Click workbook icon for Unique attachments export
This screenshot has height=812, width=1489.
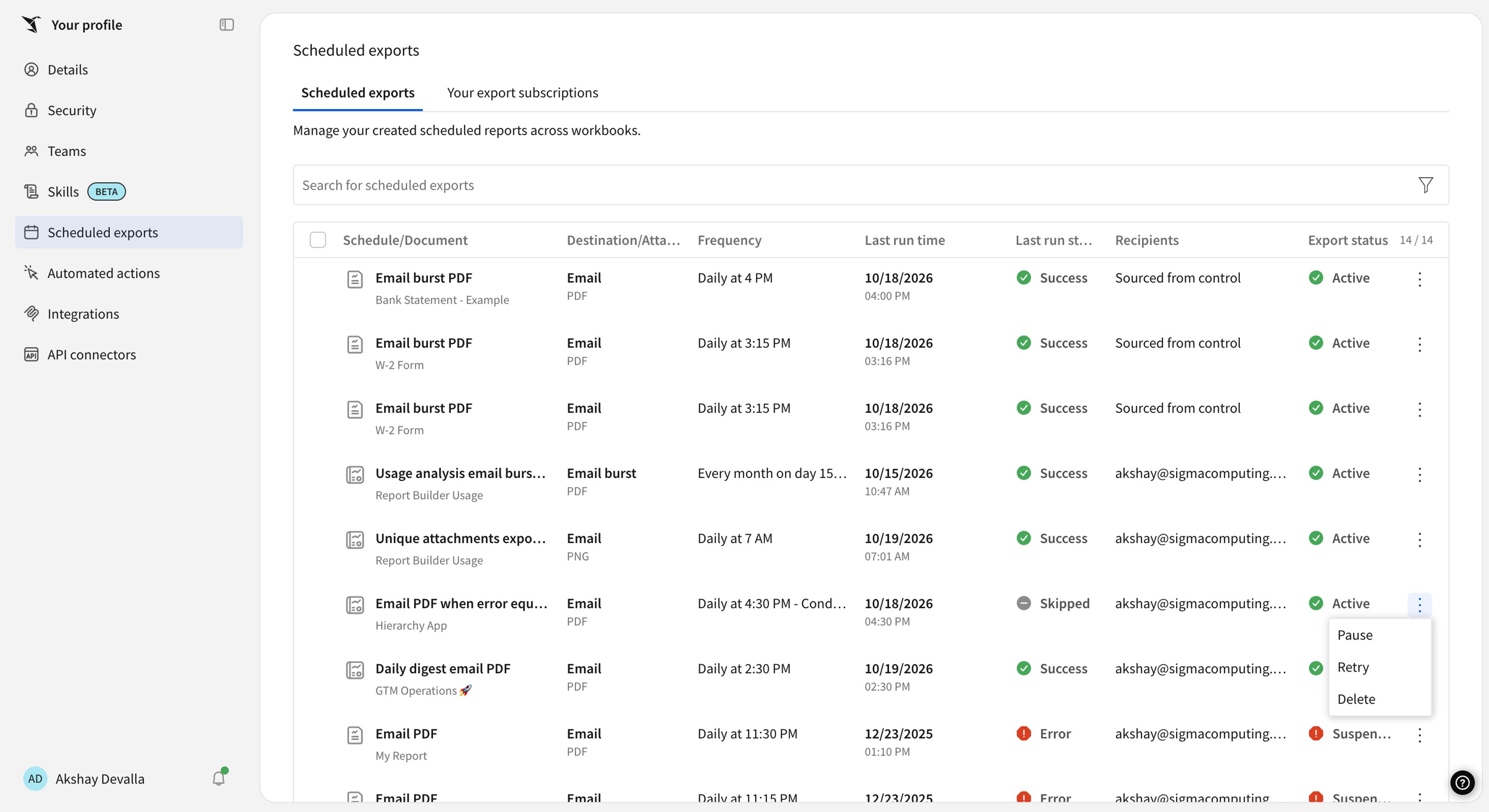tap(355, 540)
